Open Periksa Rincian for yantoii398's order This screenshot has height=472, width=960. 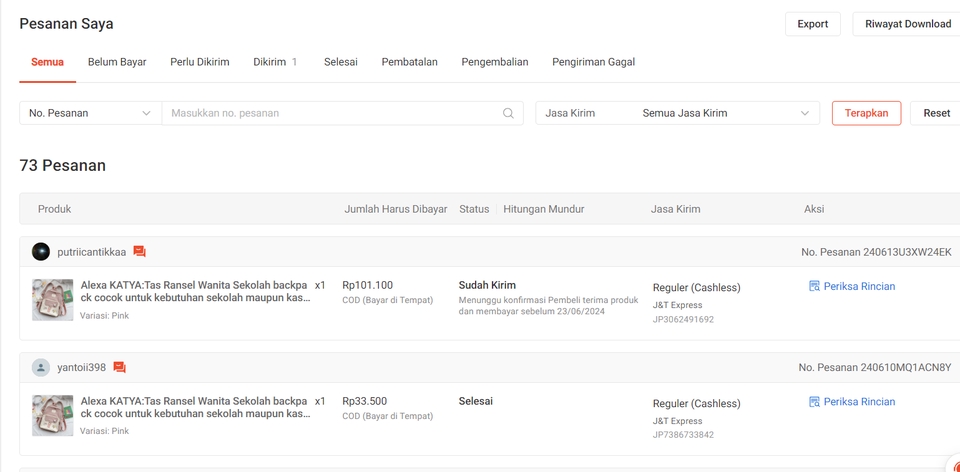coord(859,402)
